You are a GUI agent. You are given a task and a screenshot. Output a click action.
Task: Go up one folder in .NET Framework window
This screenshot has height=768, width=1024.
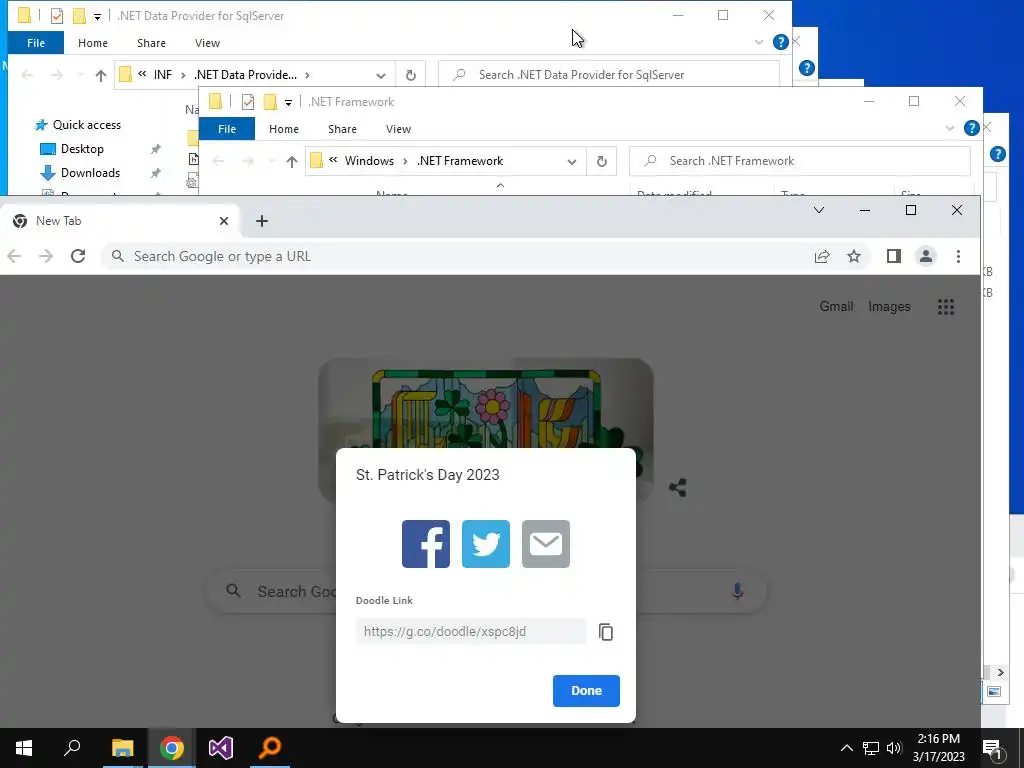[291, 161]
